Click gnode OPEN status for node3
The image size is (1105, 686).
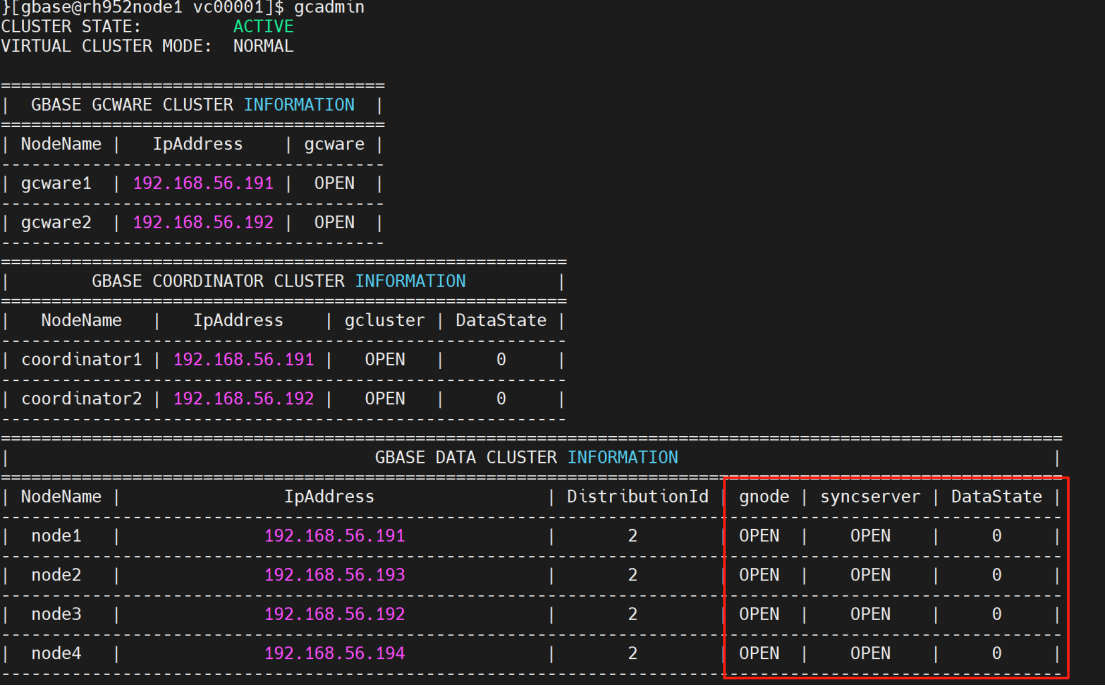pos(759,614)
